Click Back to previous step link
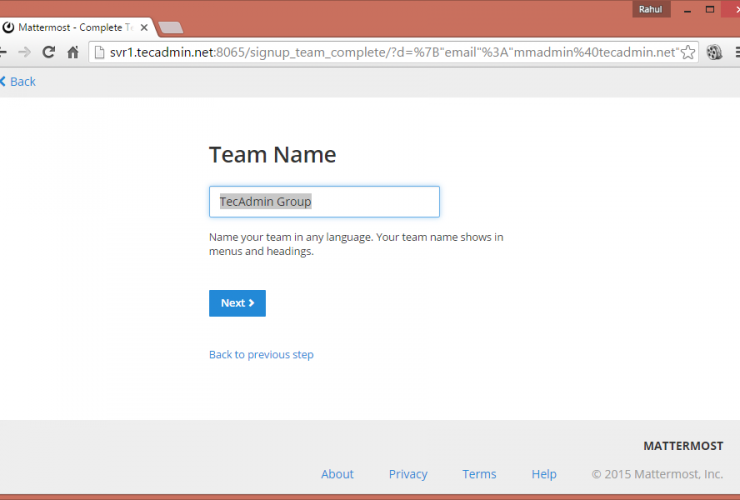 tap(261, 354)
